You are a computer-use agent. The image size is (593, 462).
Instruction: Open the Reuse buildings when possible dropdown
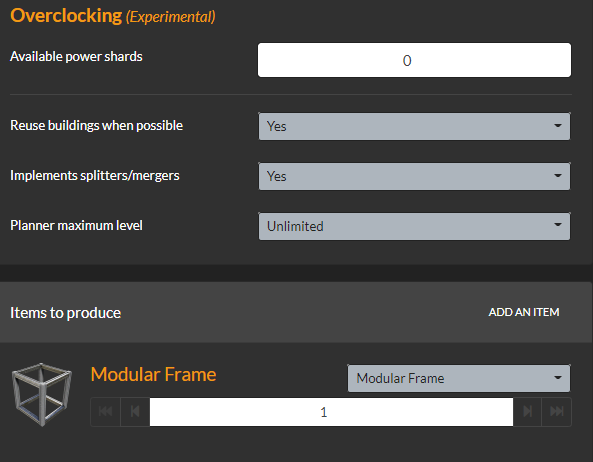(414, 126)
